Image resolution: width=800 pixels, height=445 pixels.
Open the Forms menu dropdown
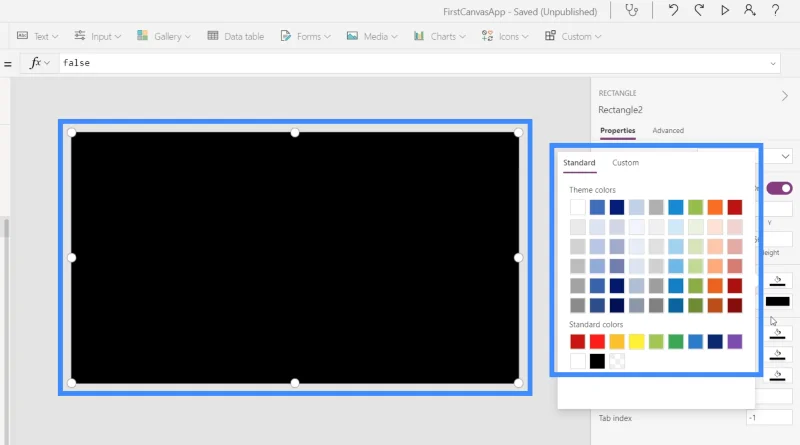[x=328, y=37]
